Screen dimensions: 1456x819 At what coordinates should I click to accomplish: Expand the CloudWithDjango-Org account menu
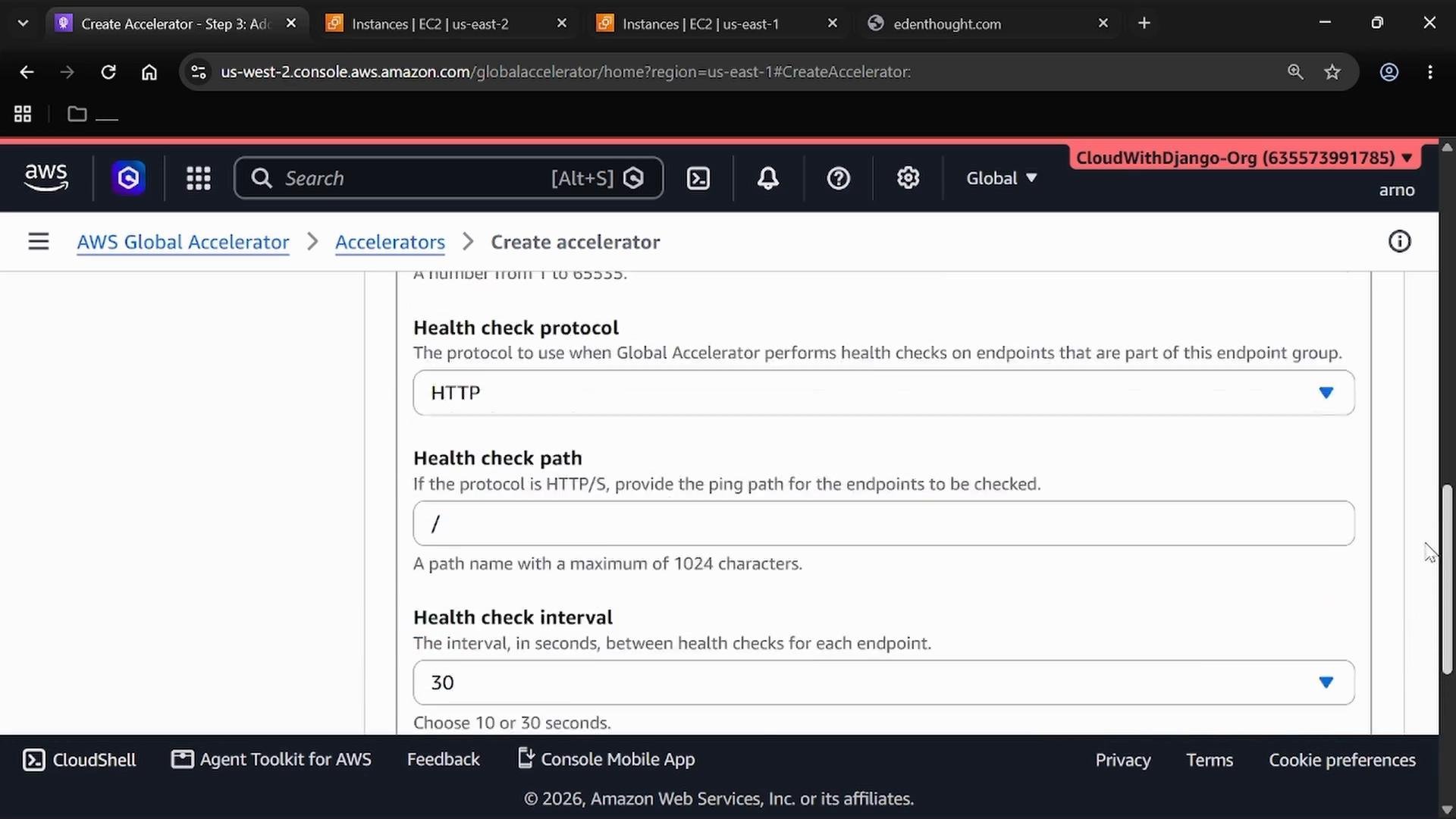[x=1244, y=158]
